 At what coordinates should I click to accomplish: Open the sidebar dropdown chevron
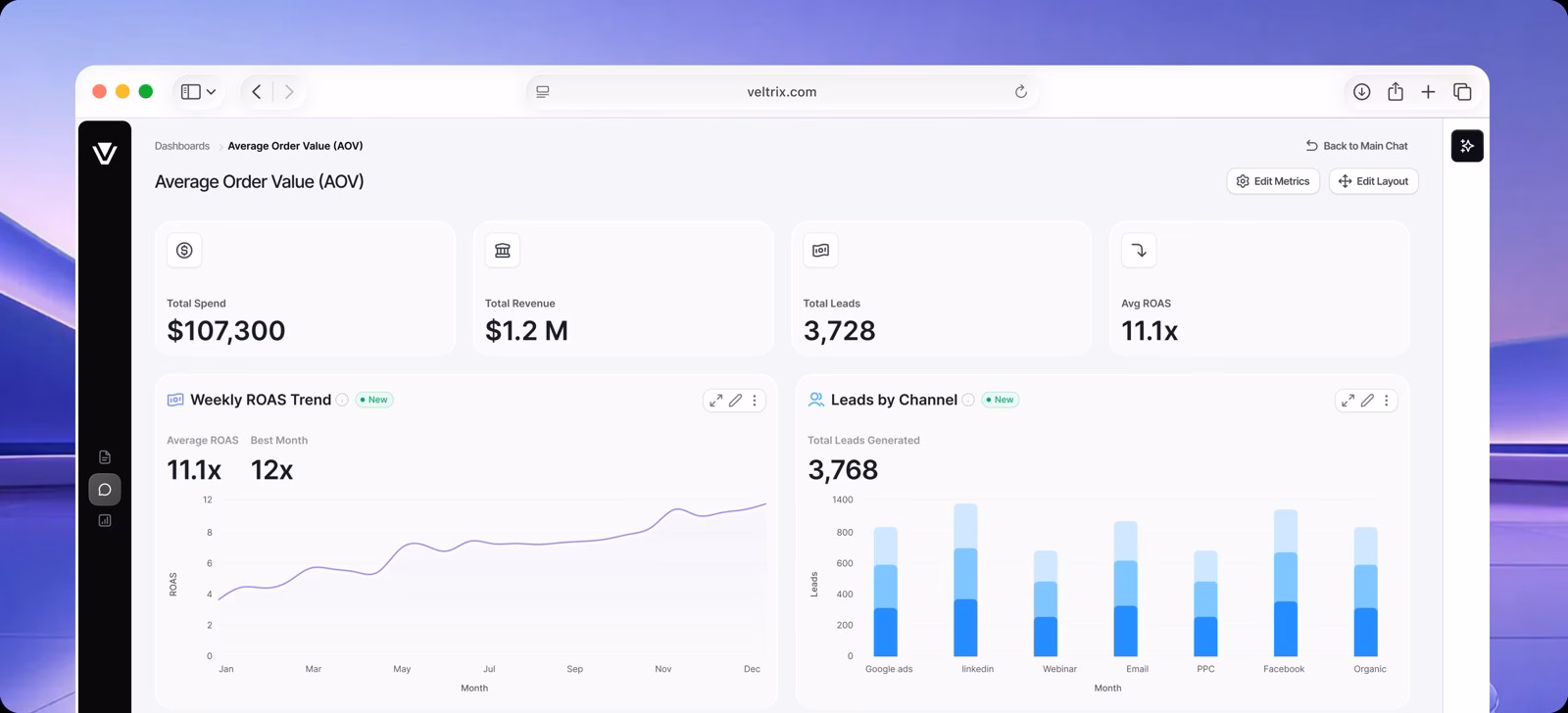211,92
